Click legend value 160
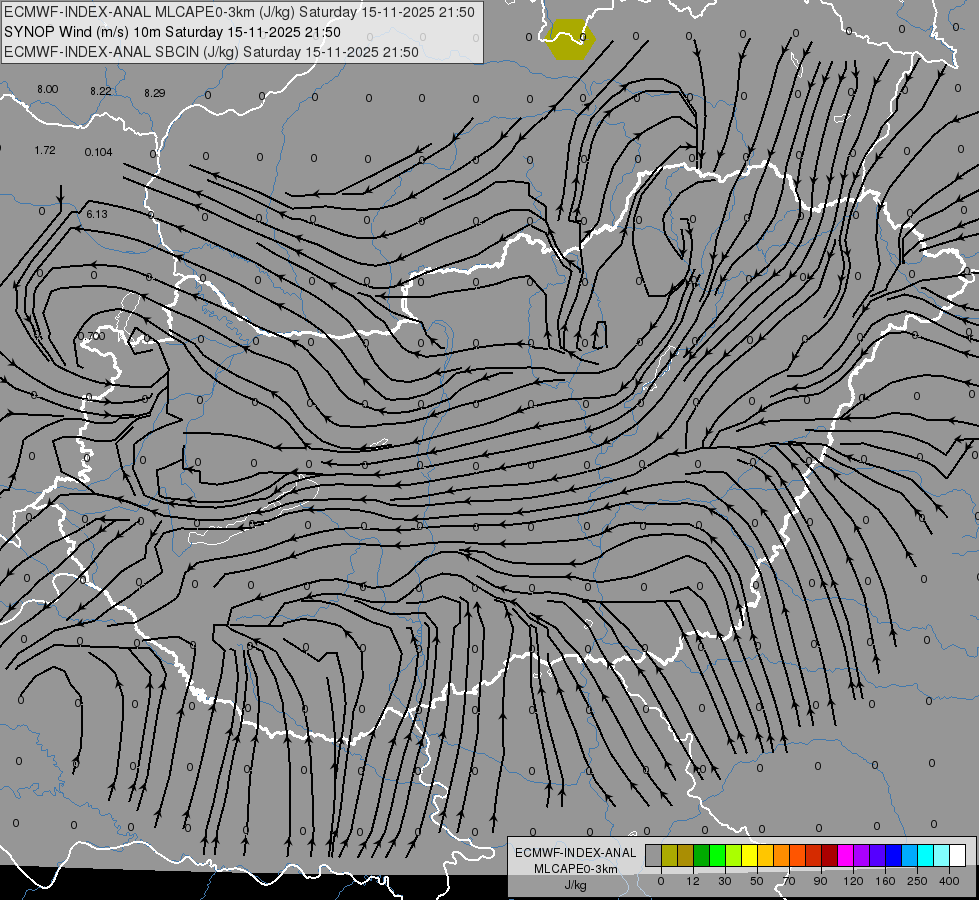This screenshot has width=979, height=900. pos(886,881)
